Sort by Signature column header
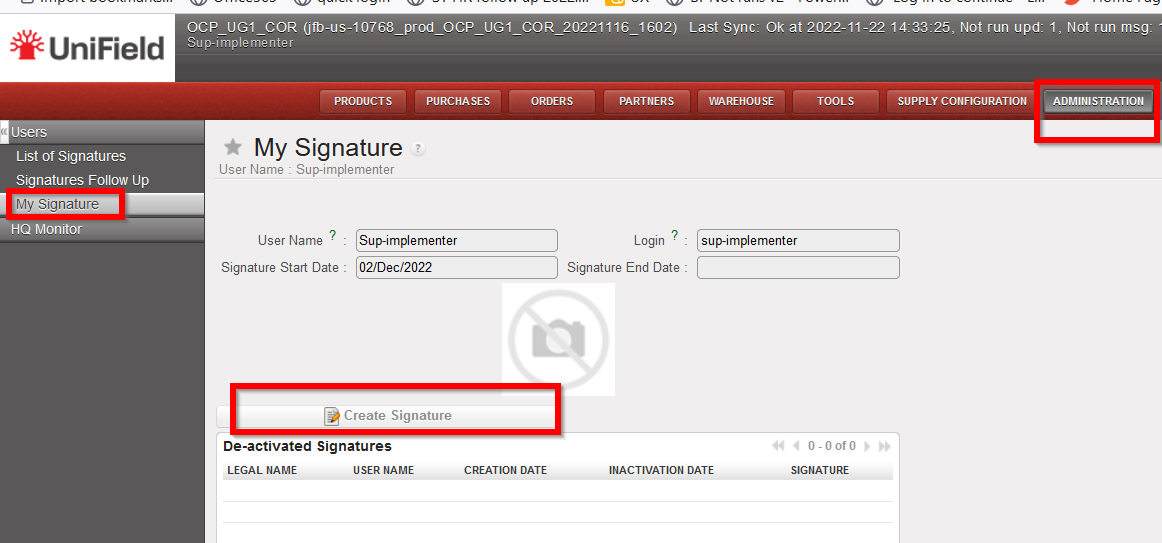Image resolution: width=1162 pixels, height=543 pixels. tap(820, 470)
